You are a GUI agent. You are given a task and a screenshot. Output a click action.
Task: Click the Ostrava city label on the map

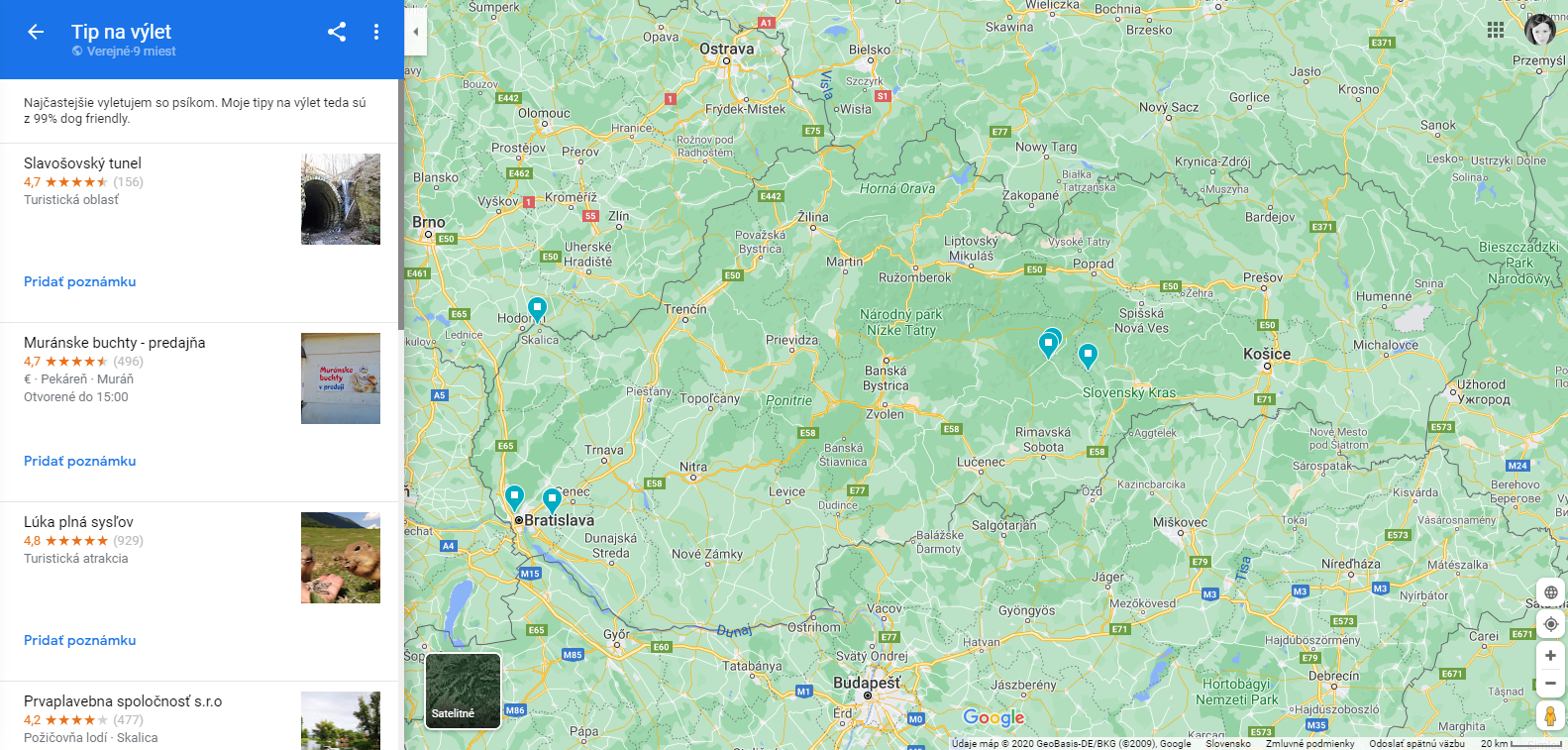(727, 49)
